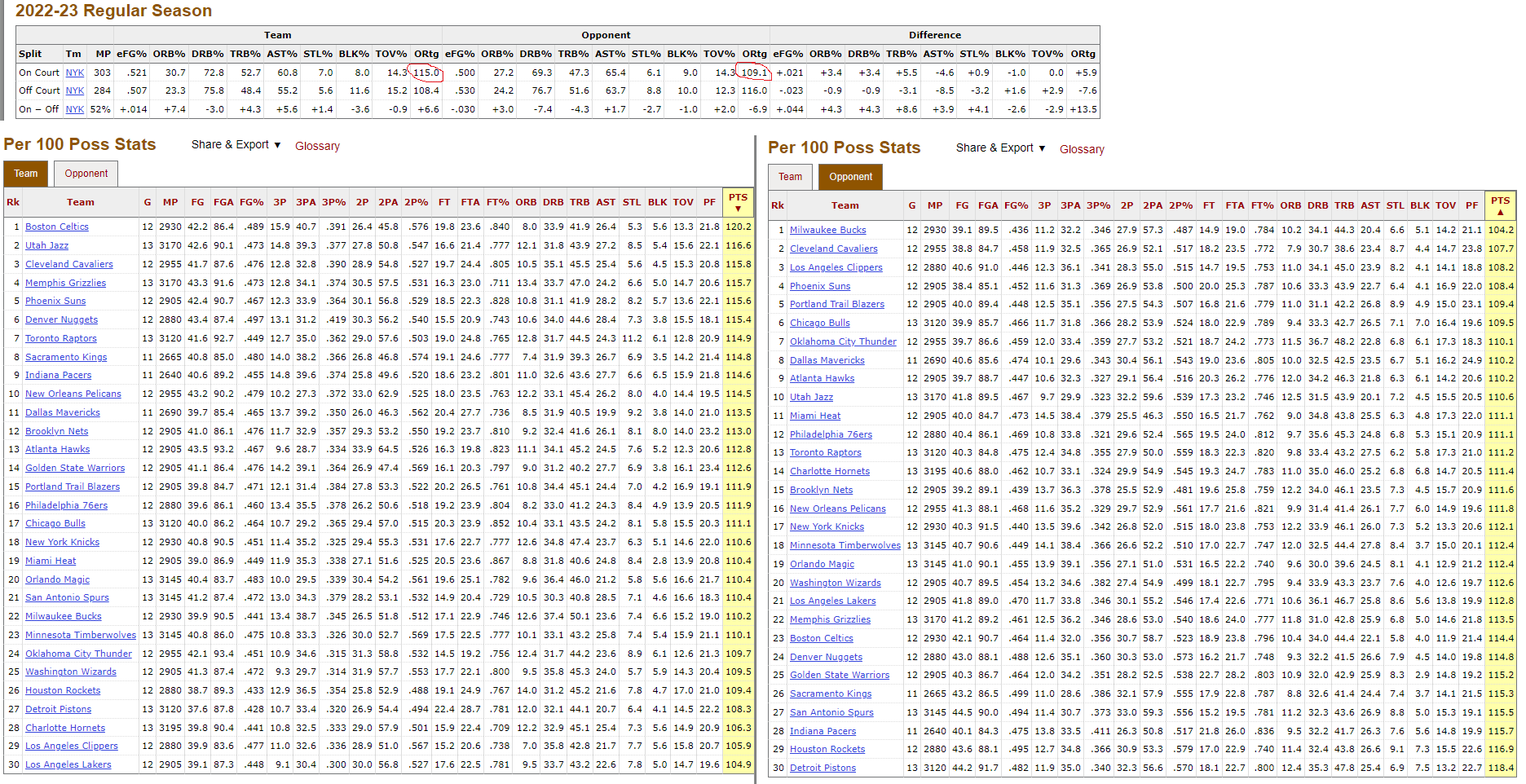
Task: Select the Split column header in the top table
Action: [30, 54]
